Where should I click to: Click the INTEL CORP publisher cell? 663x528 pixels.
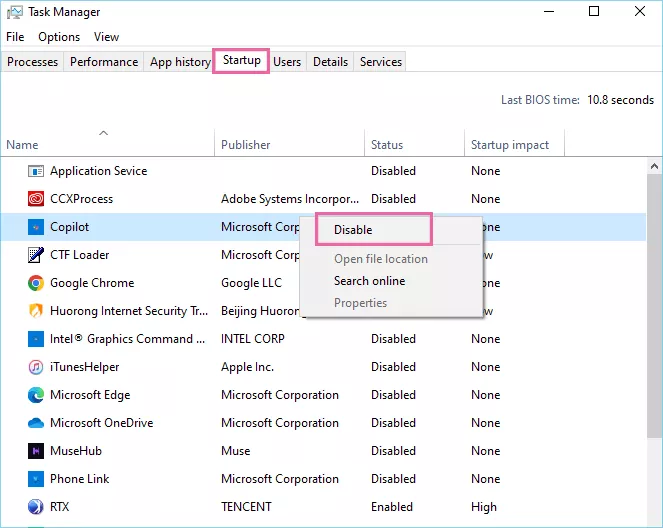click(x=252, y=339)
